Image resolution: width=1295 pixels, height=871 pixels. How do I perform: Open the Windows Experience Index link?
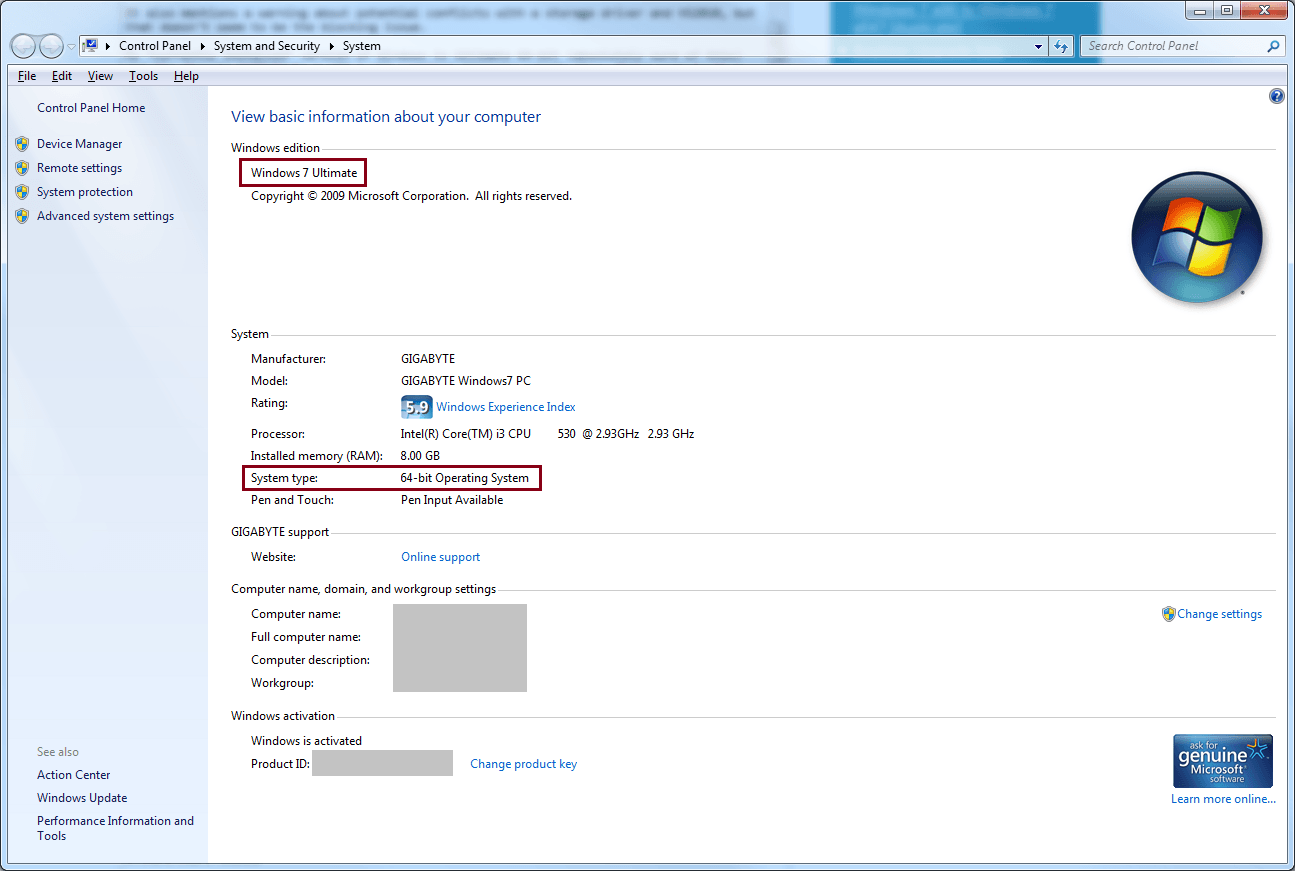506,407
